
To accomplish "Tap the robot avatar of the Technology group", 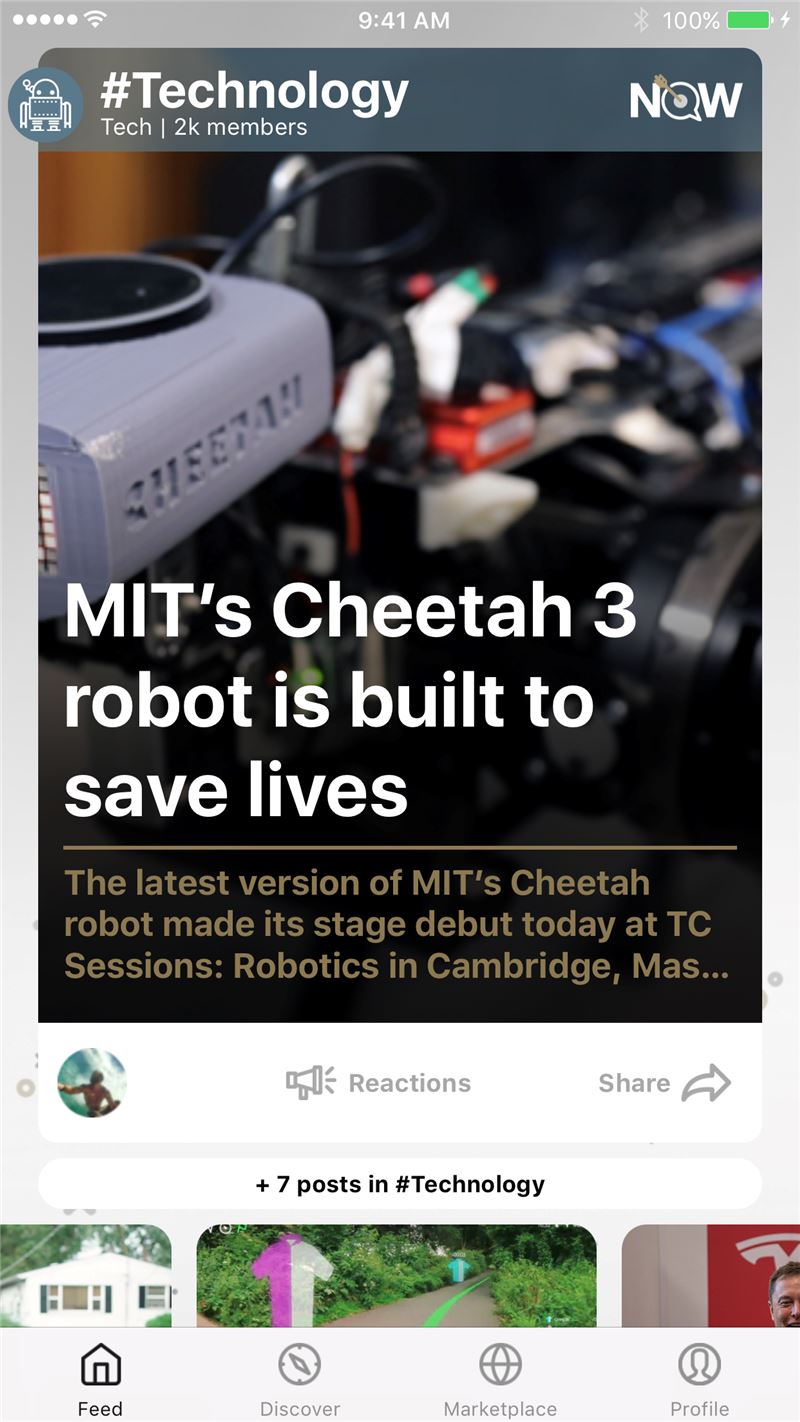I will click(x=45, y=105).
